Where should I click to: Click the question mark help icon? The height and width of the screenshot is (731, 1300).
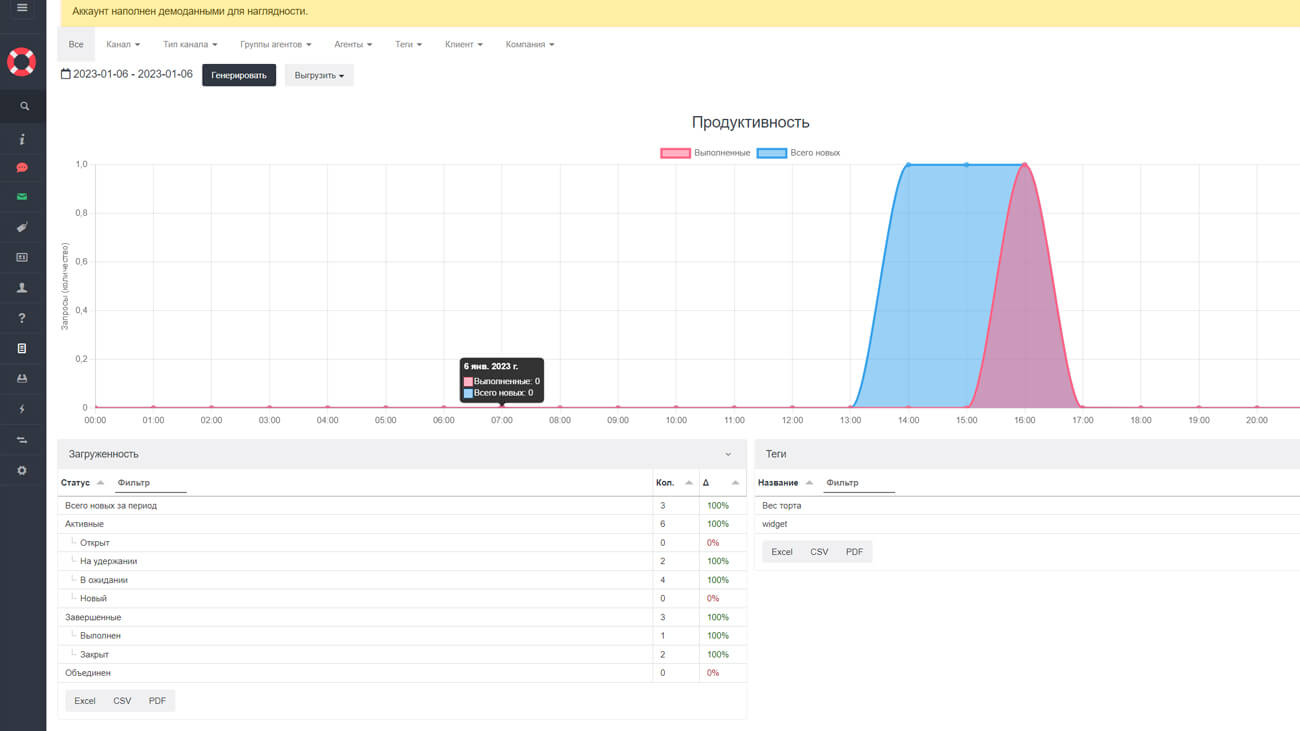coord(22,318)
